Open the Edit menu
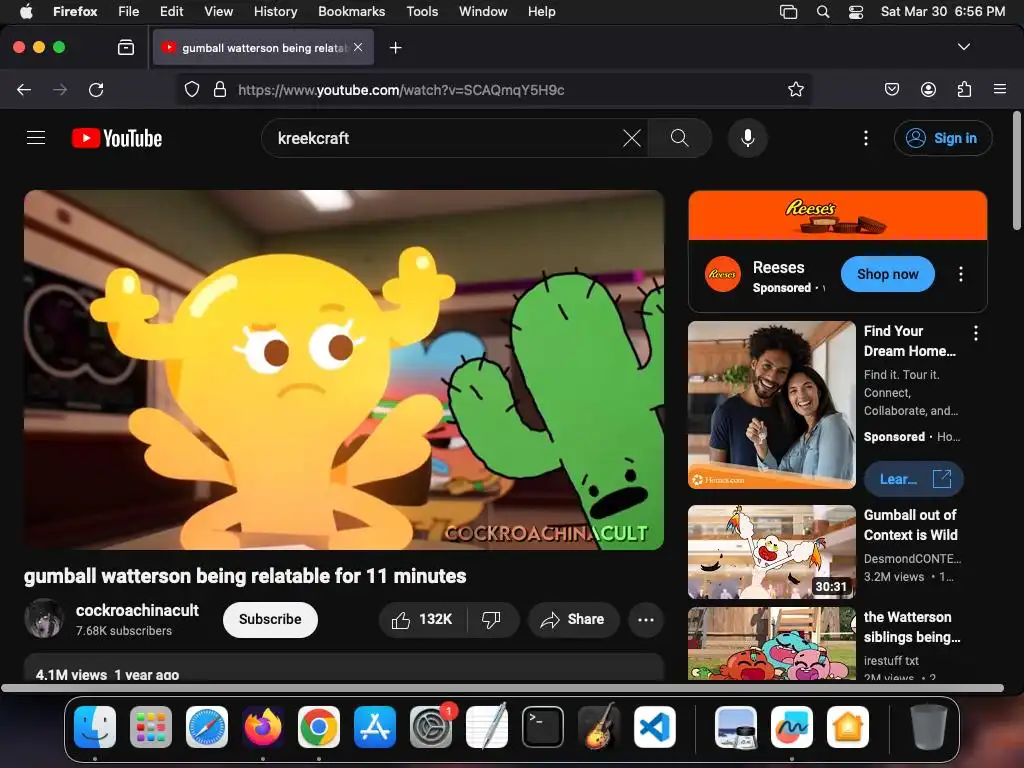 pos(171,11)
